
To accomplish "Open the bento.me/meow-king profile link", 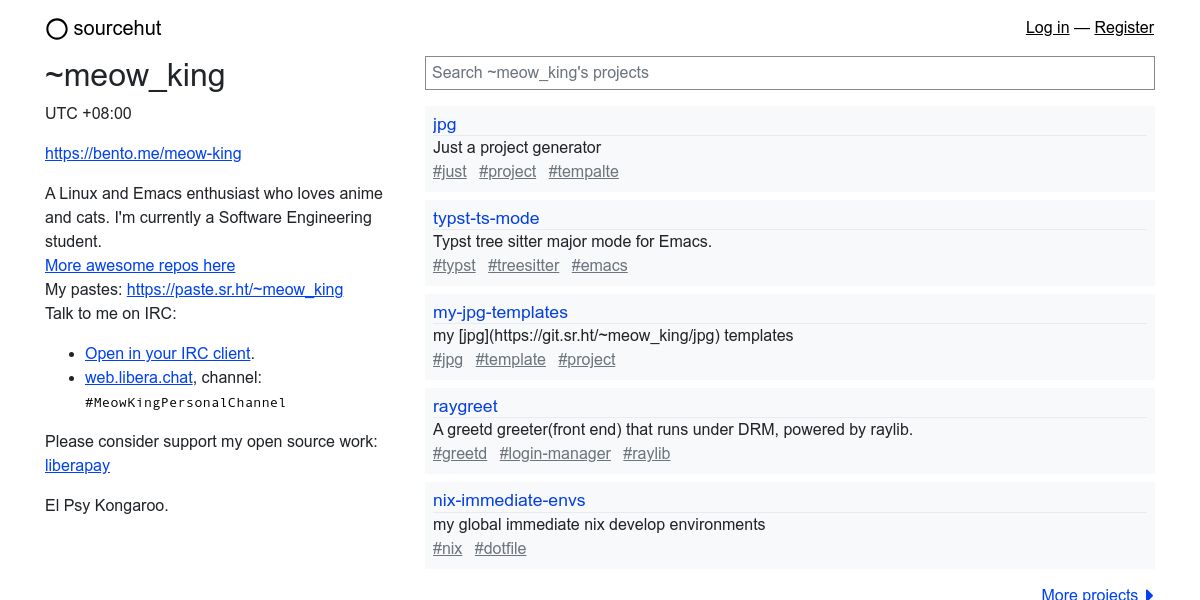I will click(143, 153).
